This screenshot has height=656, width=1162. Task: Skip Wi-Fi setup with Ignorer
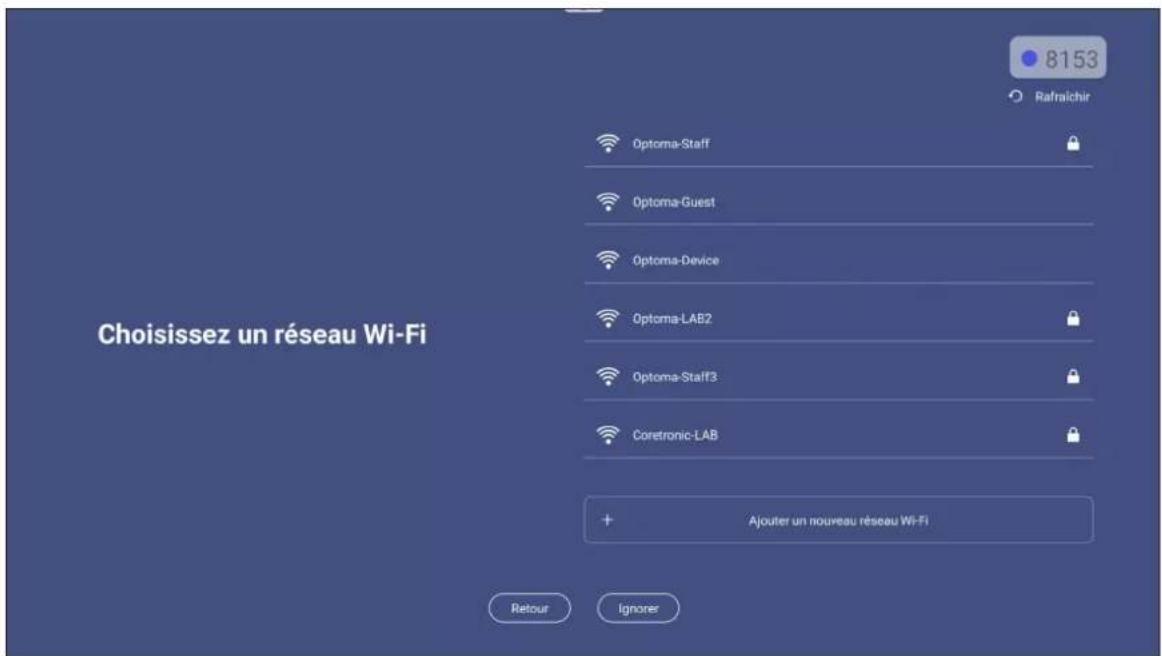pyautogui.click(x=638, y=609)
